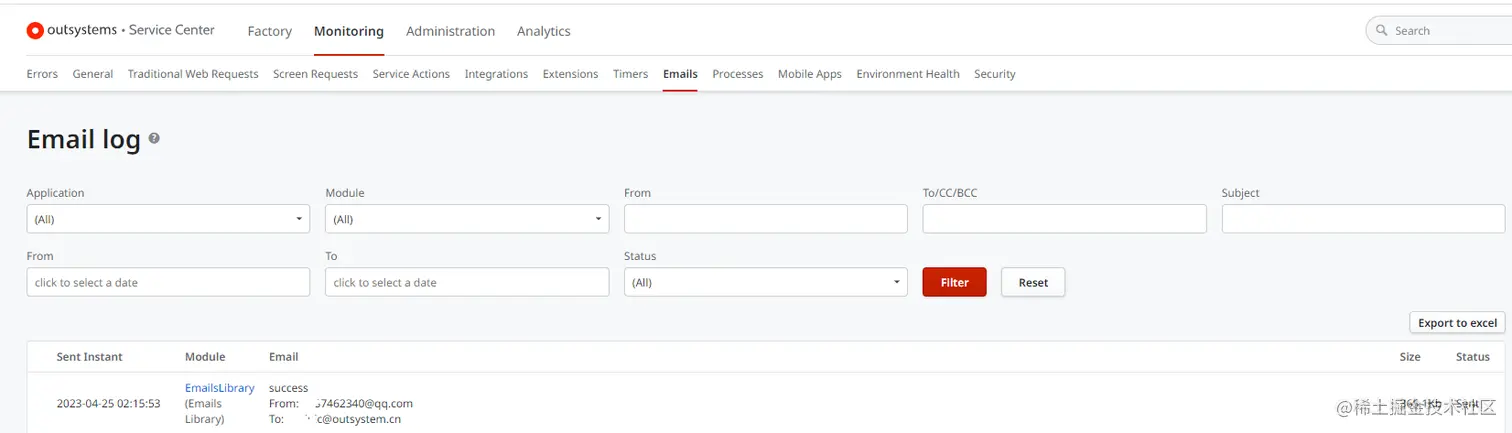
Task: Open the EmailsLibrary module link
Action: pos(219,388)
